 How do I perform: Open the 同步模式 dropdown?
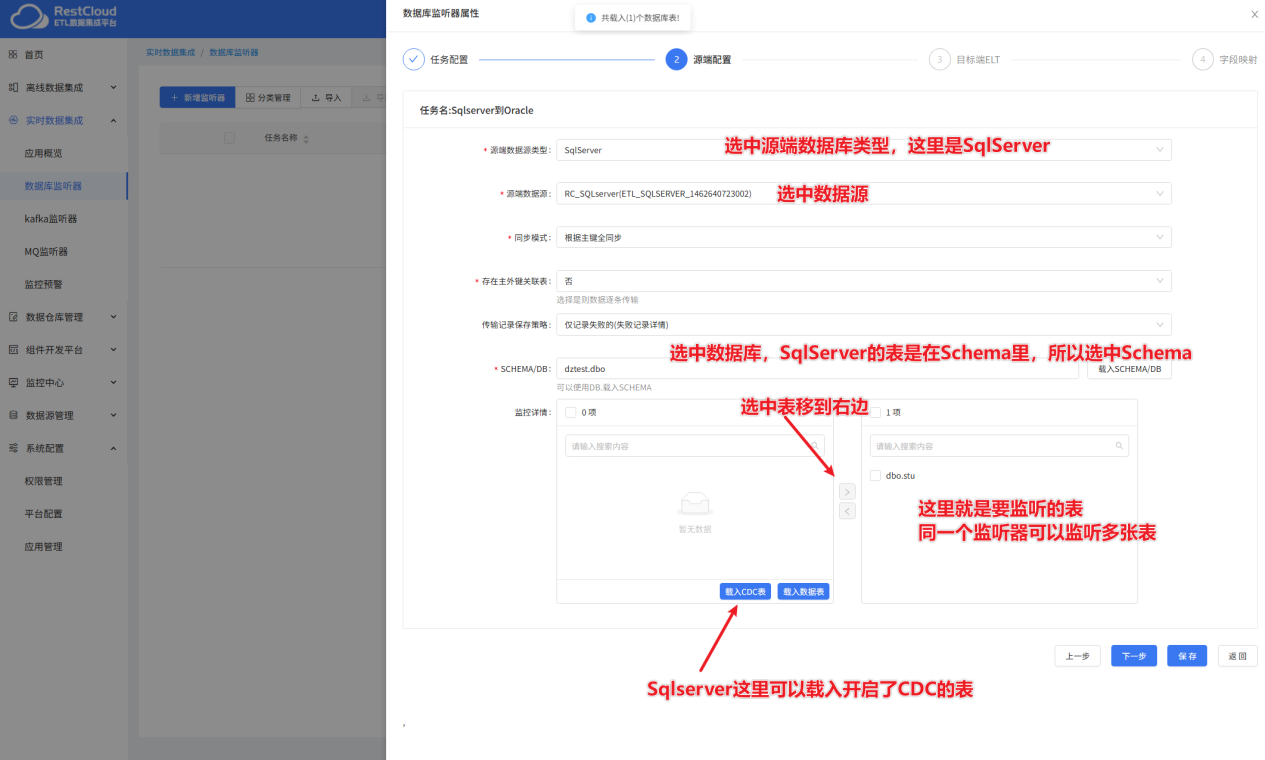pos(862,237)
